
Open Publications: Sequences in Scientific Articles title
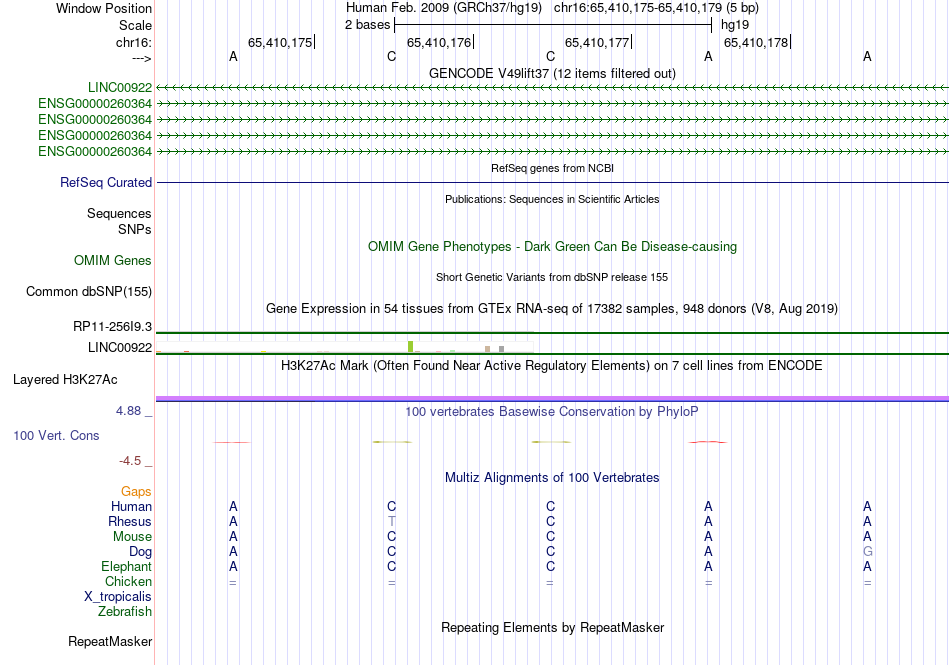552,199
